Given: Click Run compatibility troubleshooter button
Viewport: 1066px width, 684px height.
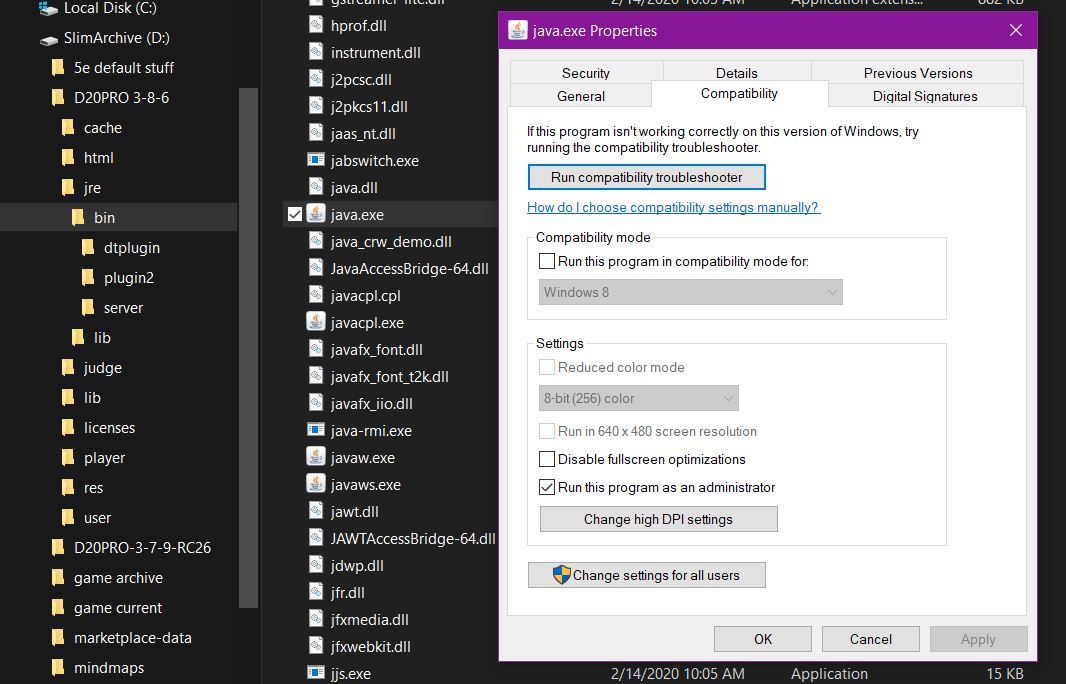Looking at the screenshot, I should tap(647, 177).
